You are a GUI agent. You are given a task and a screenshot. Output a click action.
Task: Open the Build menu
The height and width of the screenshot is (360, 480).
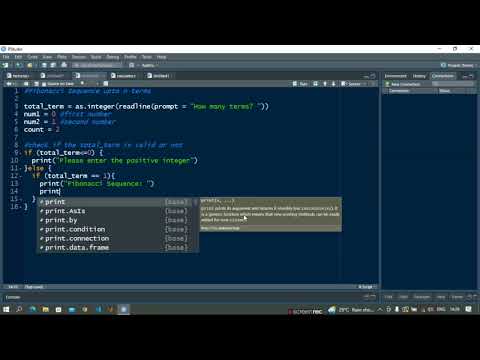click(96, 57)
